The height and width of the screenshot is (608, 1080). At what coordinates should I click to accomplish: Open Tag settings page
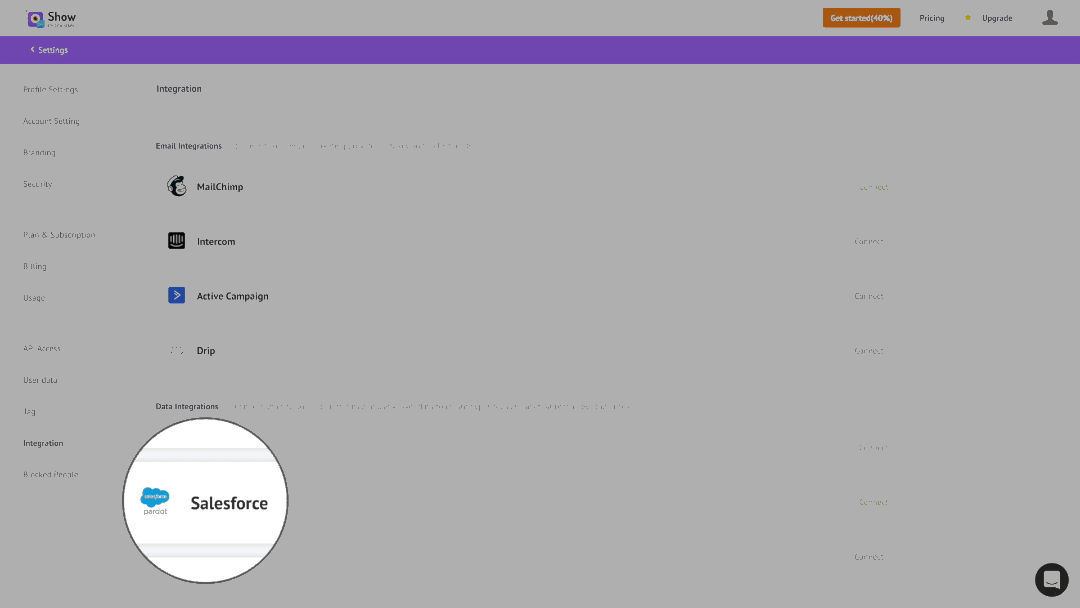tap(29, 412)
